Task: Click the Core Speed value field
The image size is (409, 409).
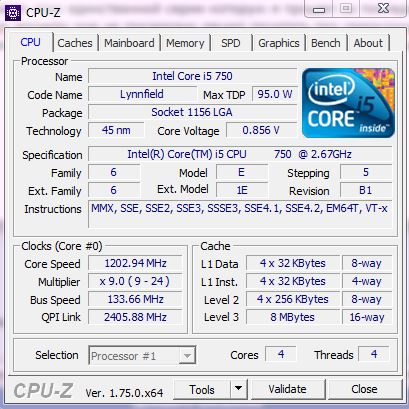Action: 135,263
